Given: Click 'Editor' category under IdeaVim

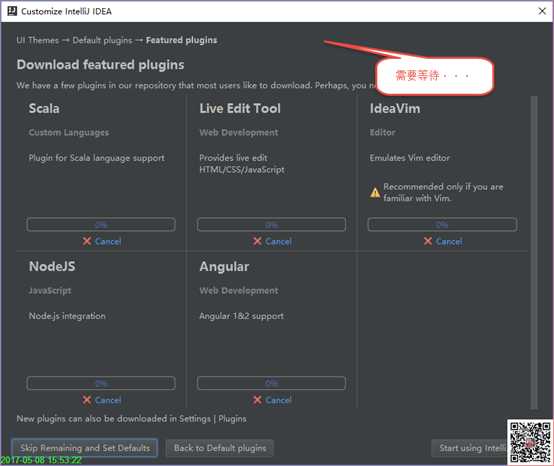Looking at the screenshot, I should click(382, 132).
